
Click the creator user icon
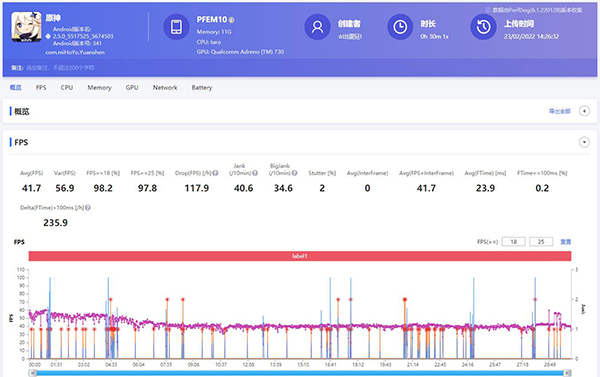click(x=317, y=27)
